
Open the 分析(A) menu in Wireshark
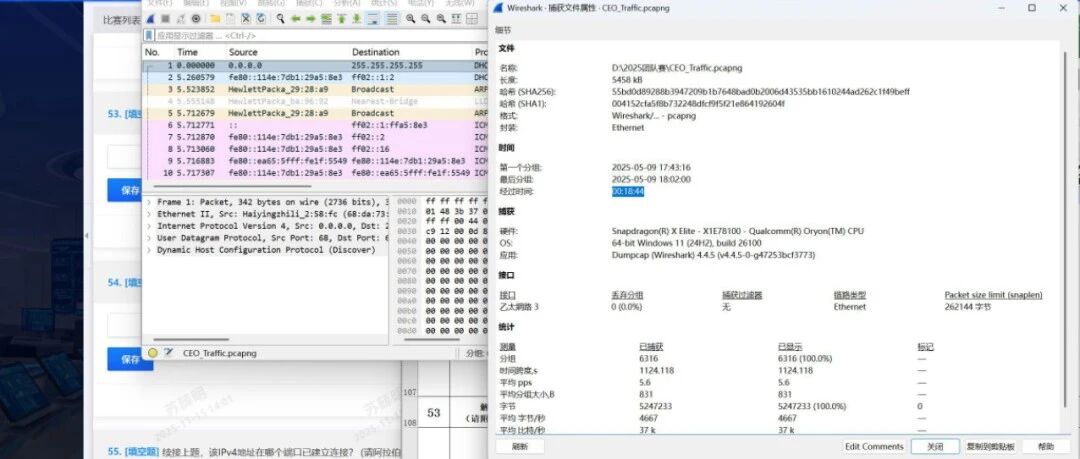tap(346, 3)
